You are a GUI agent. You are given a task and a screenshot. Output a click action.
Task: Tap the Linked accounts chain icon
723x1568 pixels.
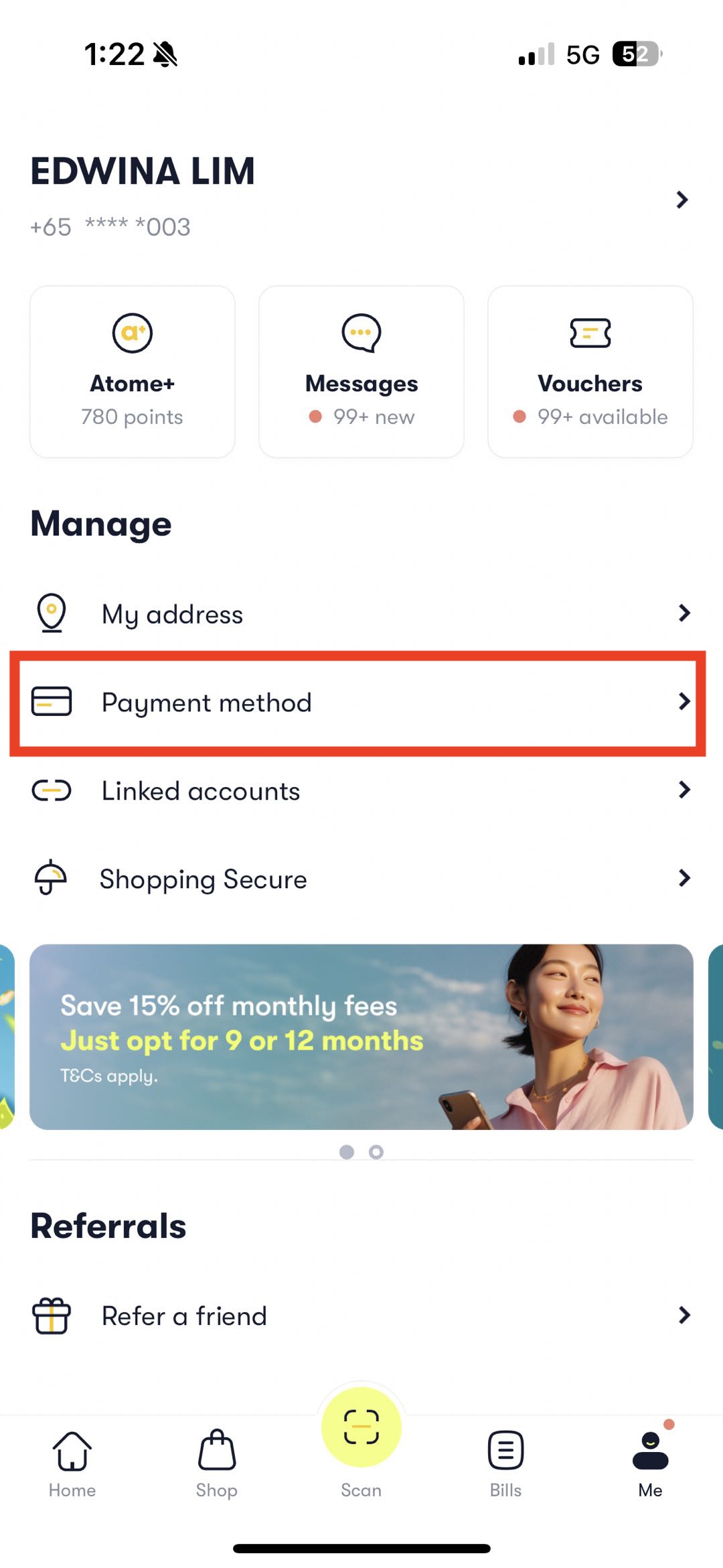pyautogui.click(x=52, y=790)
